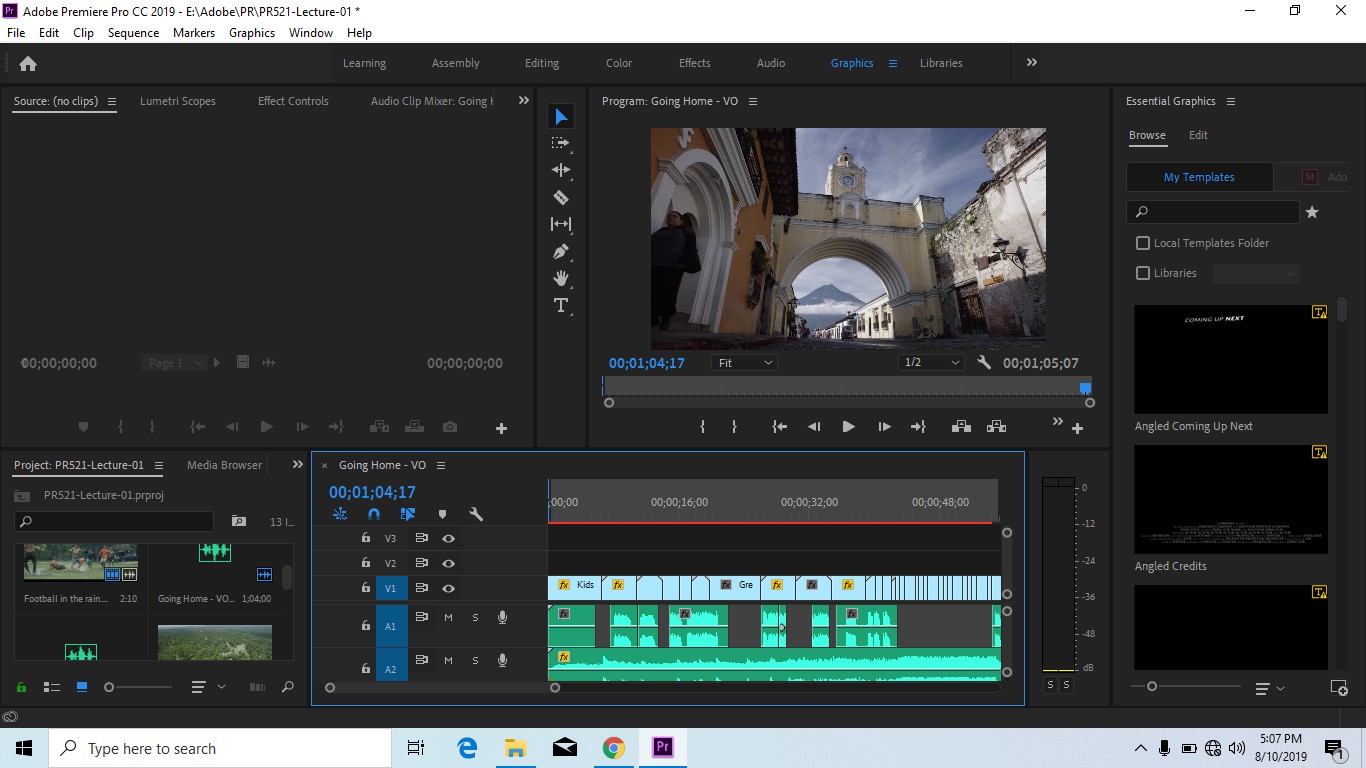Viewport: 1366px width, 768px height.
Task: Solo audio track A2
Action: coord(475,660)
